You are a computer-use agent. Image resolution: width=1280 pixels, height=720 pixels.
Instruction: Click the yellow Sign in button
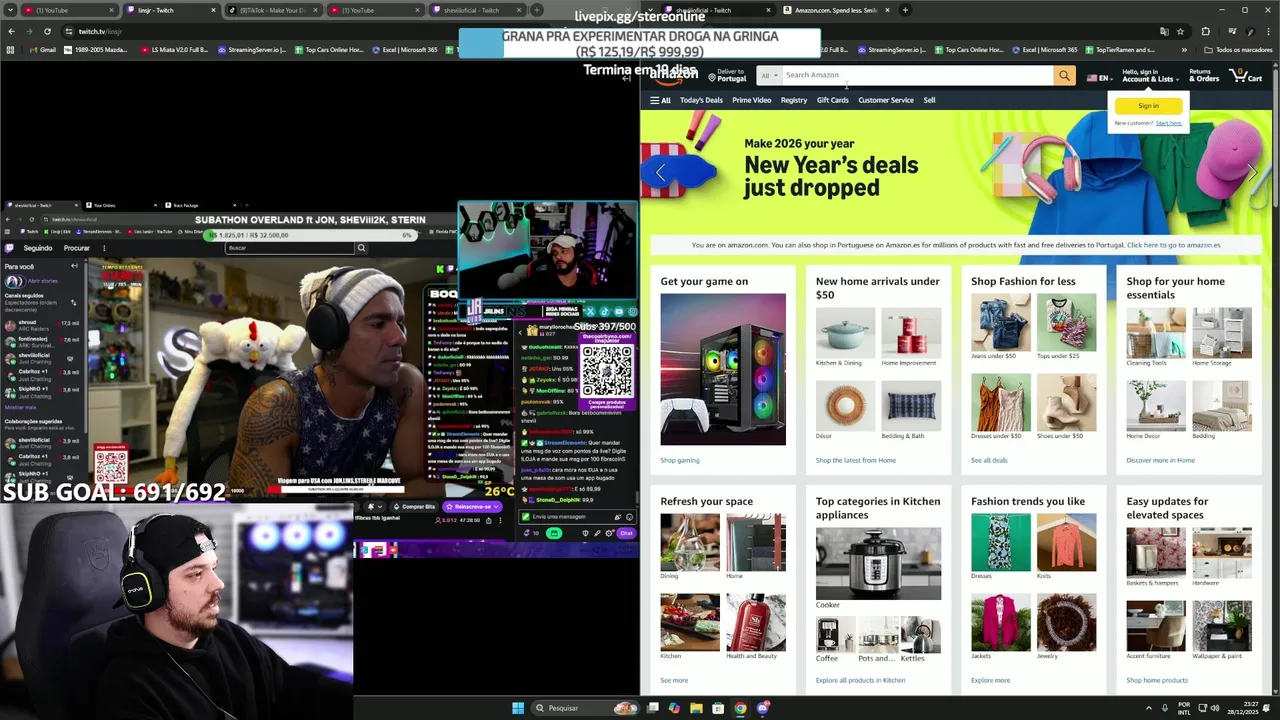tap(1148, 106)
